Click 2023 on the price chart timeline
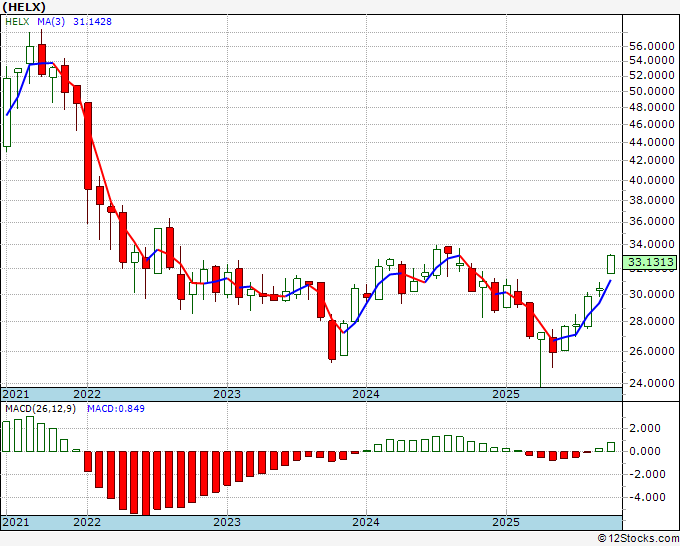This screenshot has height=546, width=680. pos(227,394)
